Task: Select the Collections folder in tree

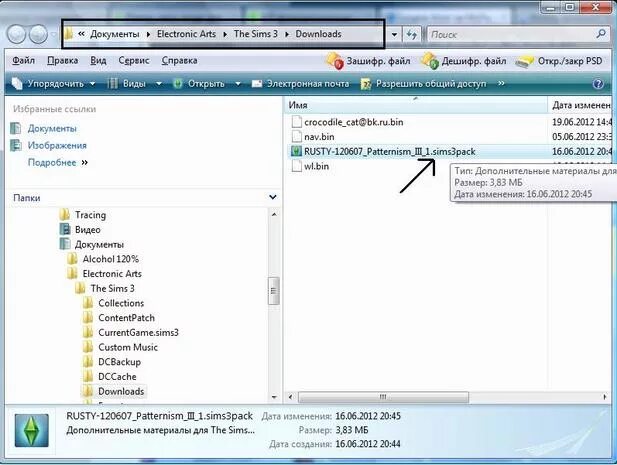Action: (121, 303)
